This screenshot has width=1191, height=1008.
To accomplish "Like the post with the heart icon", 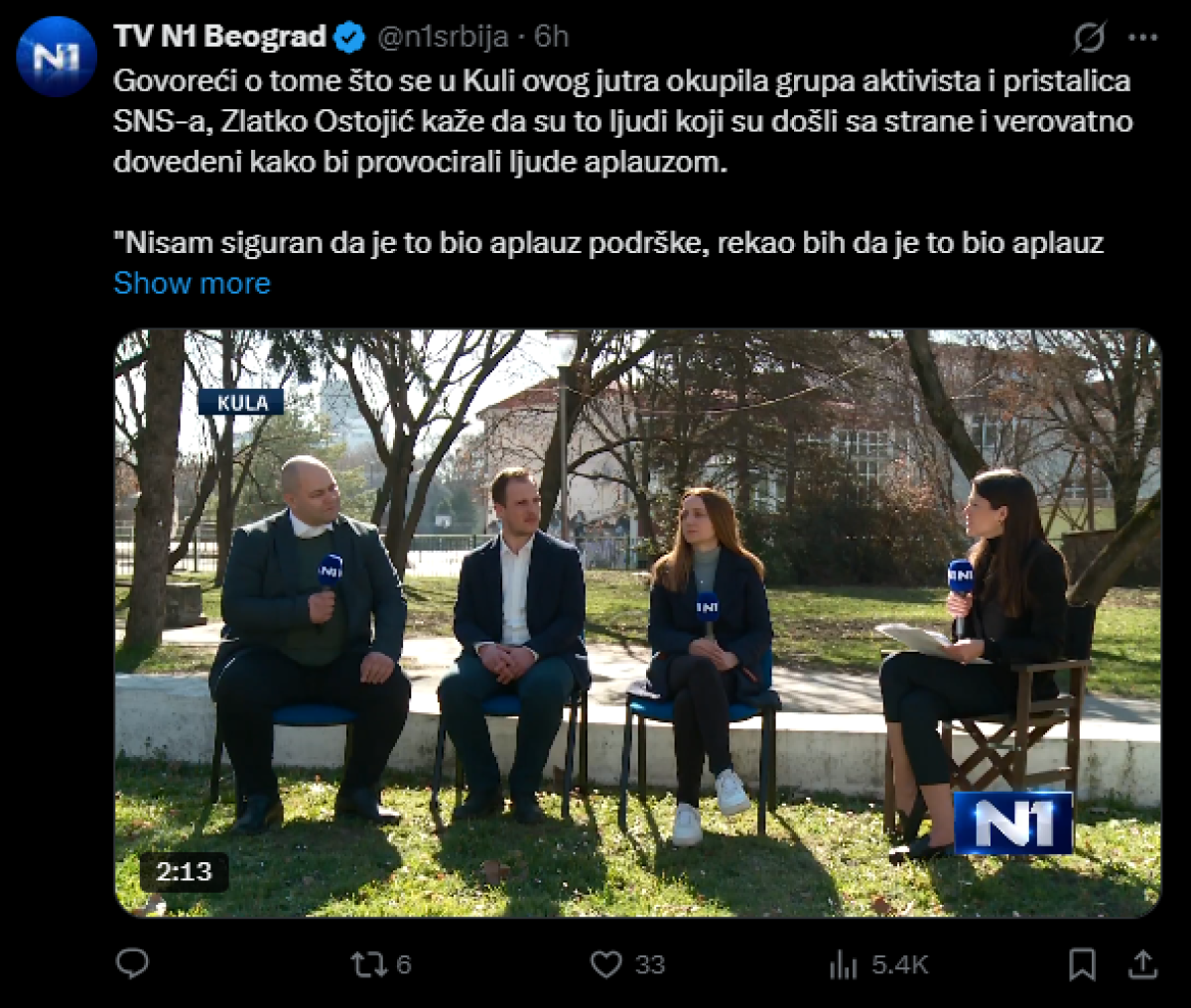I will [x=605, y=964].
